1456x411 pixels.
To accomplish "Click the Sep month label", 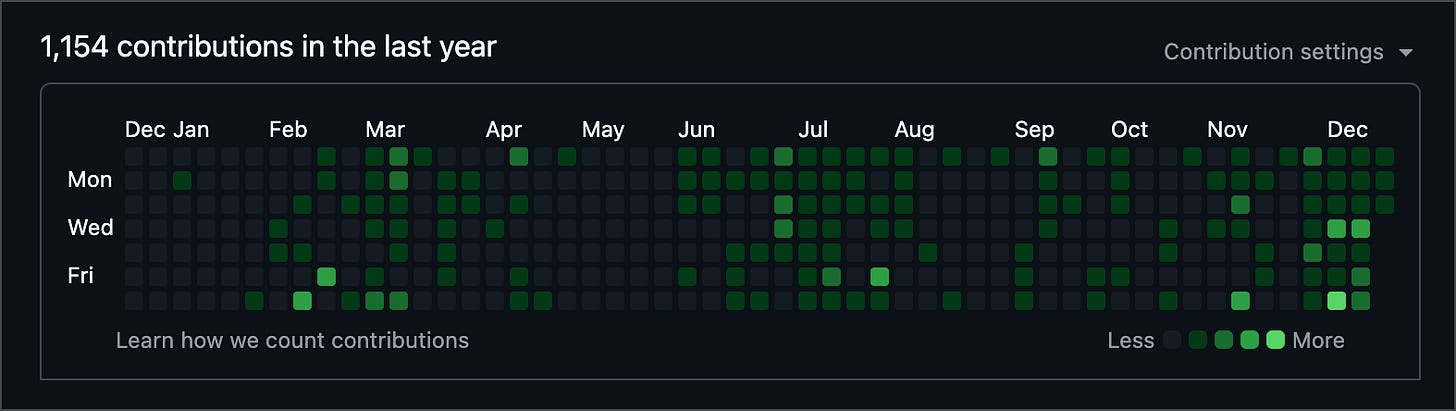I will (1034, 130).
